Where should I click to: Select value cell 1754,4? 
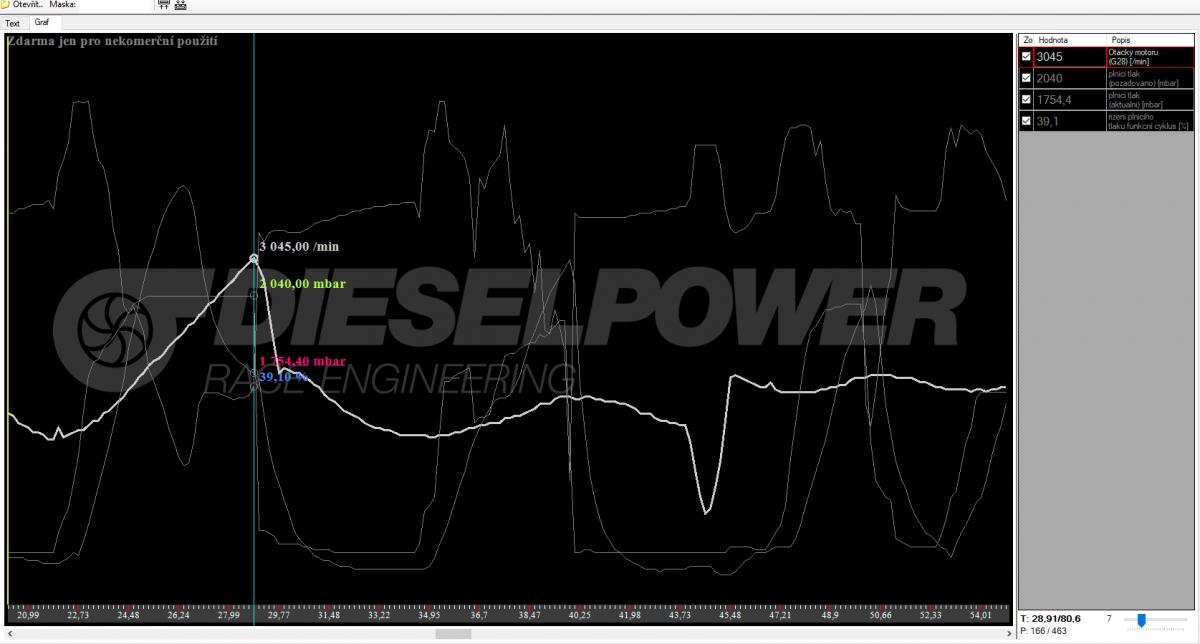coord(1070,99)
